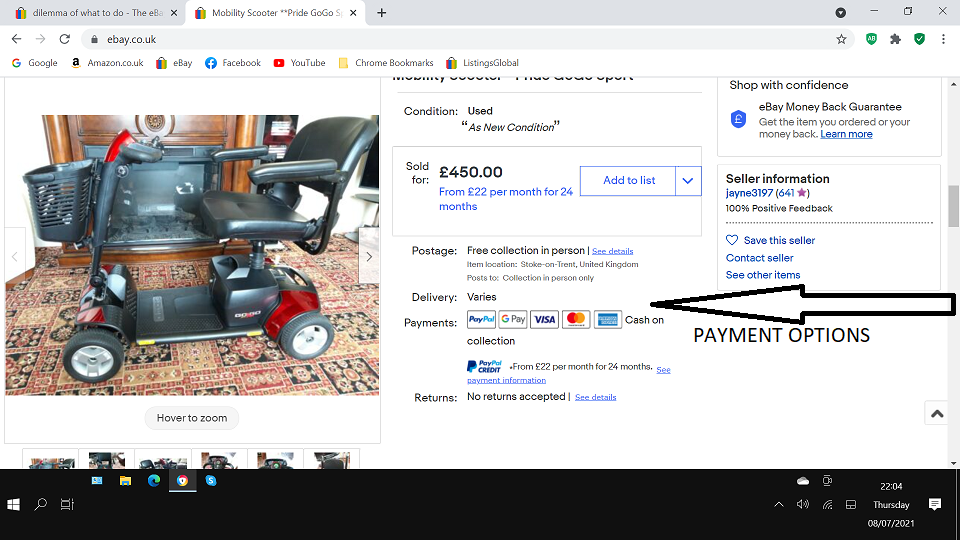Click the PayPal Credit logo
The height and width of the screenshot is (540, 960).
(x=484, y=367)
